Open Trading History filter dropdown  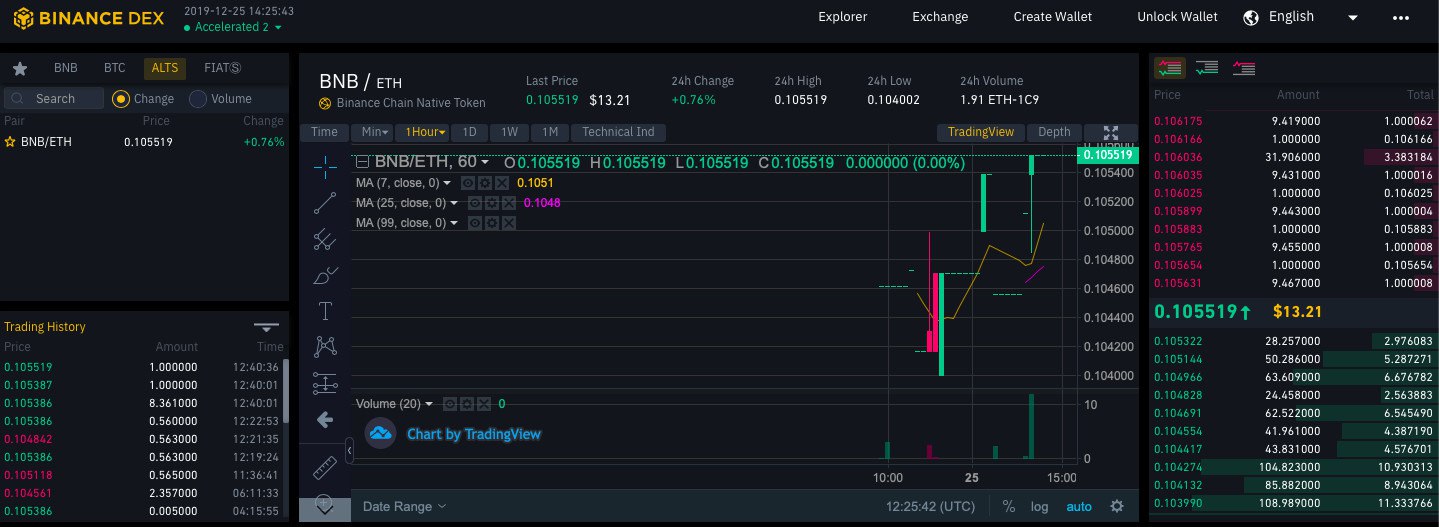265,327
